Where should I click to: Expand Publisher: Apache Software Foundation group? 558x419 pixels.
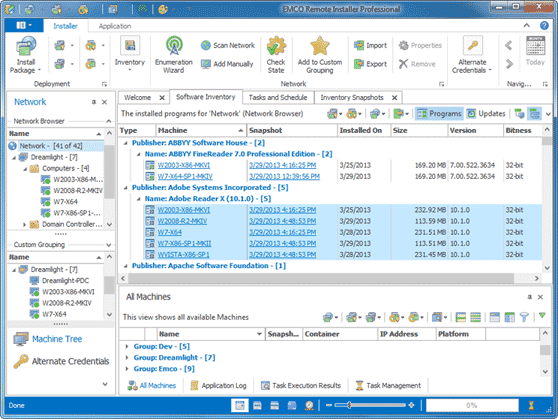coord(125,266)
